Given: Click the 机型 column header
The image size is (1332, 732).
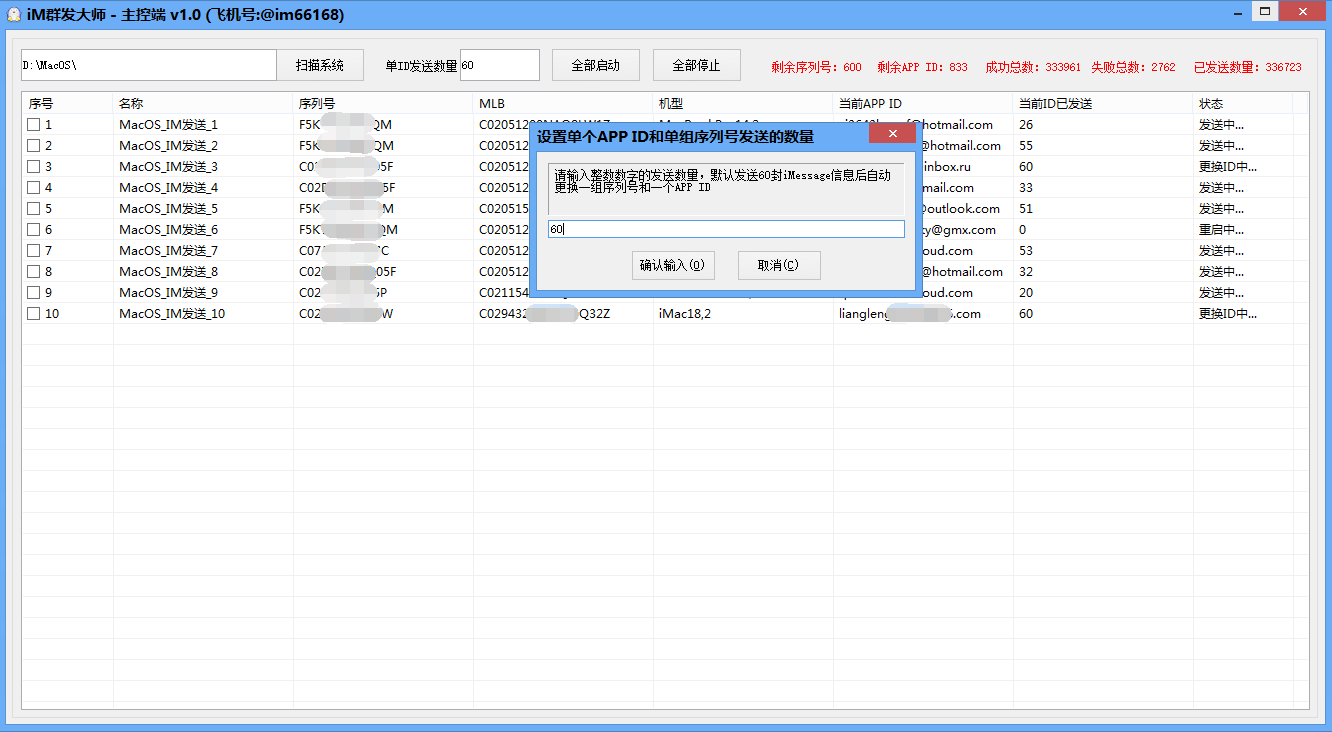Looking at the screenshot, I should 743,104.
